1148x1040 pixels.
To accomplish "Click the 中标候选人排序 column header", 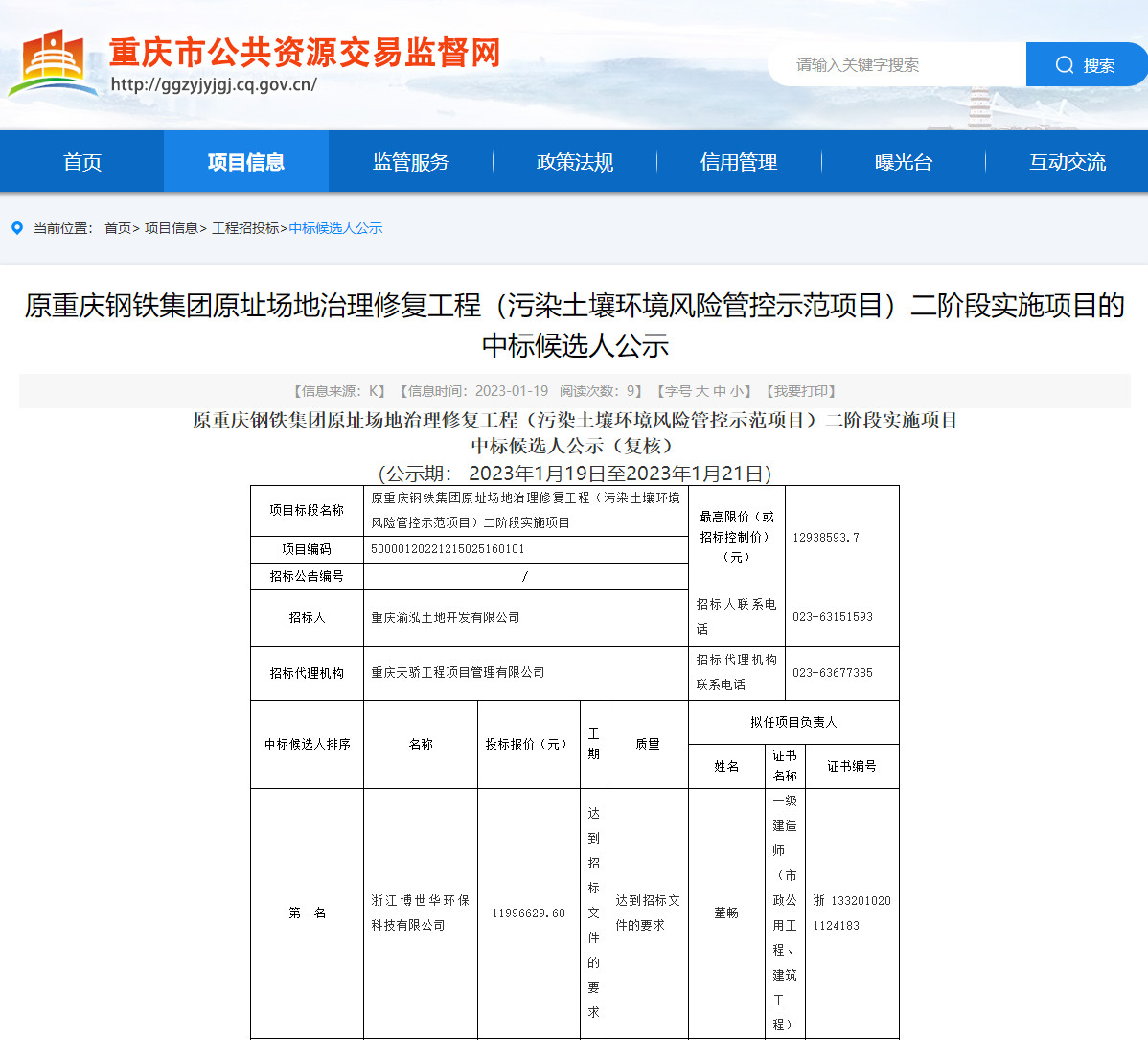I will tap(308, 745).
